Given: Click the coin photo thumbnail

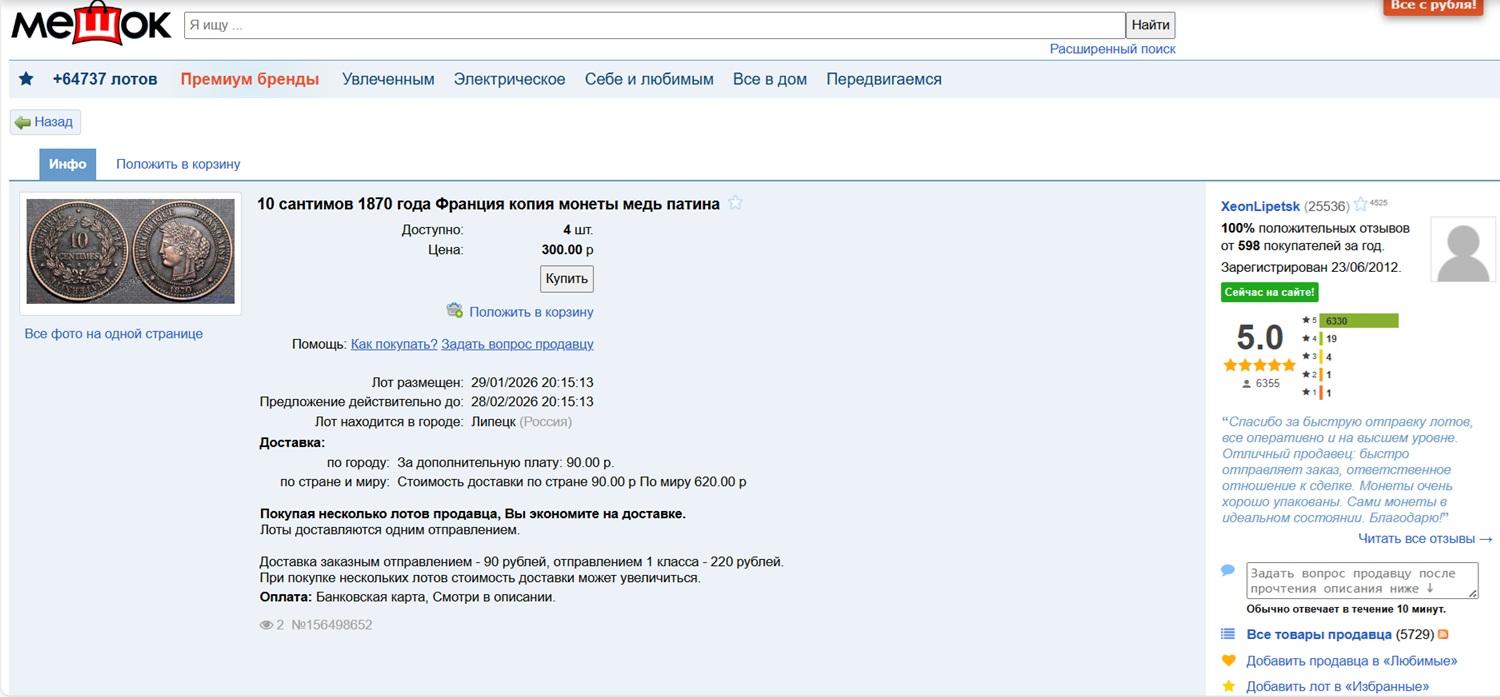Looking at the screenshot, I should 131,252.
